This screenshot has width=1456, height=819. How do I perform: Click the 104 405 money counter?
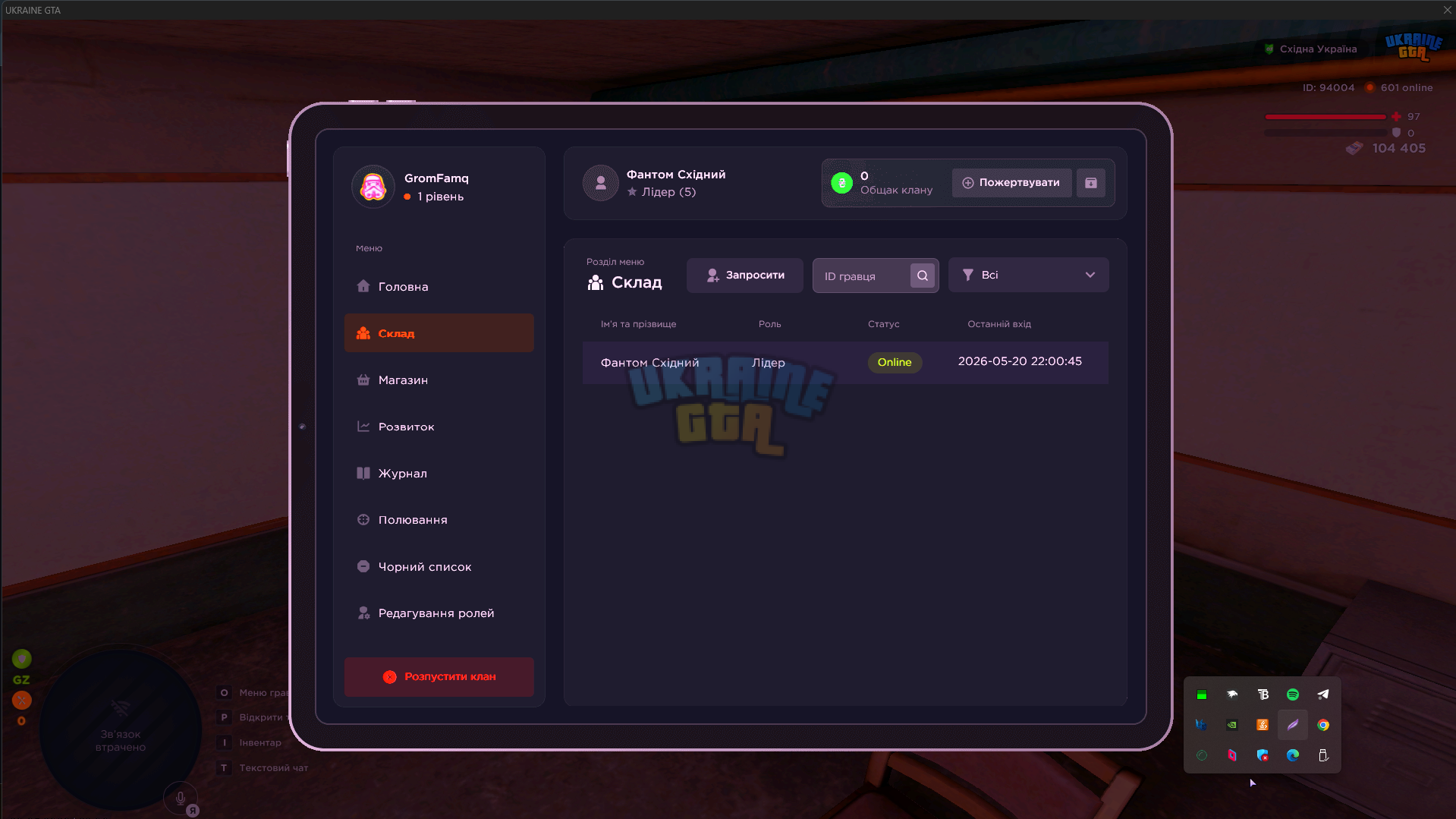click(1398, 148)
